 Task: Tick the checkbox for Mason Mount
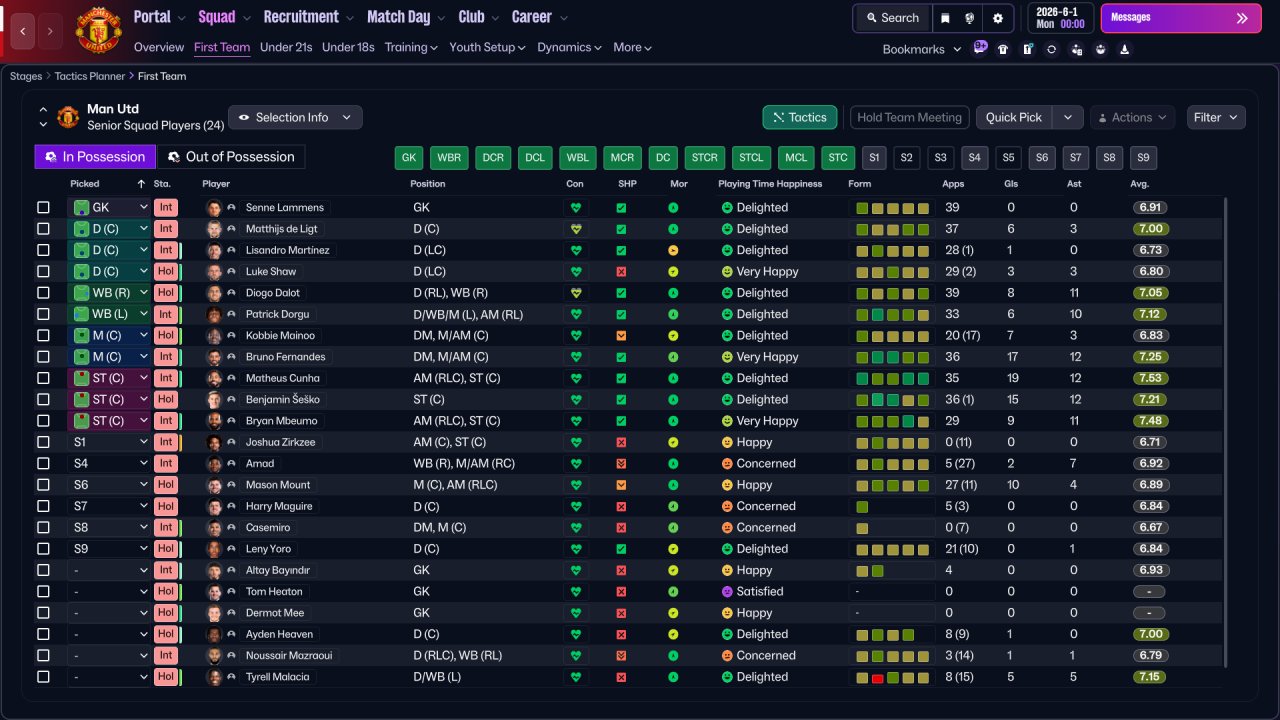[x=43, y=485]
